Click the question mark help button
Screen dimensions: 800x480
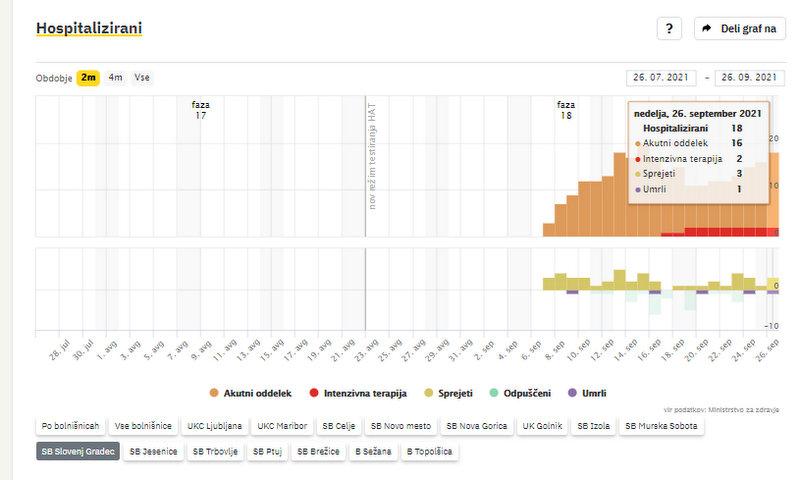click(x=669, y=28)
